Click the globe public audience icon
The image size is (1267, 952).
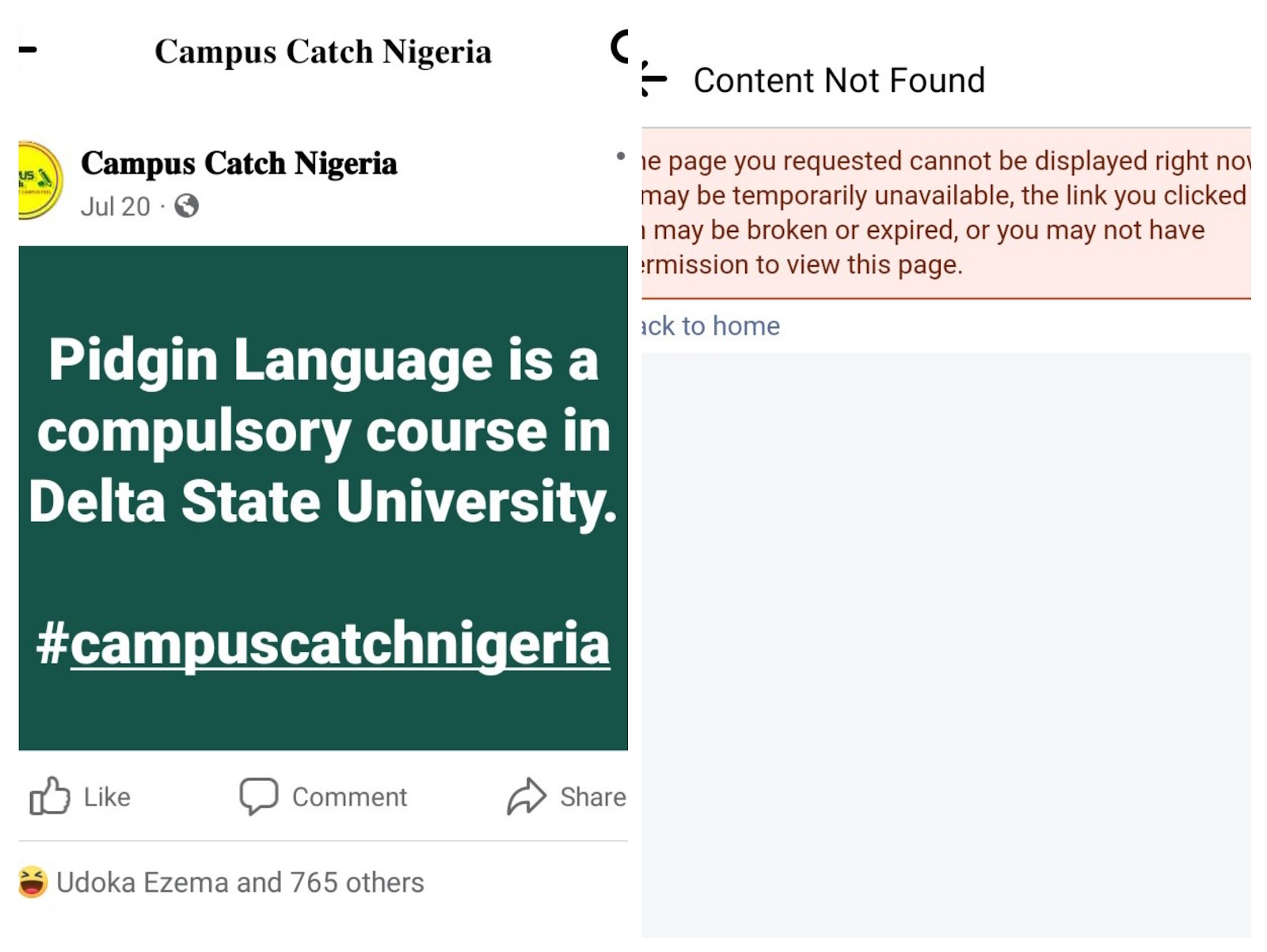[187, 206]
